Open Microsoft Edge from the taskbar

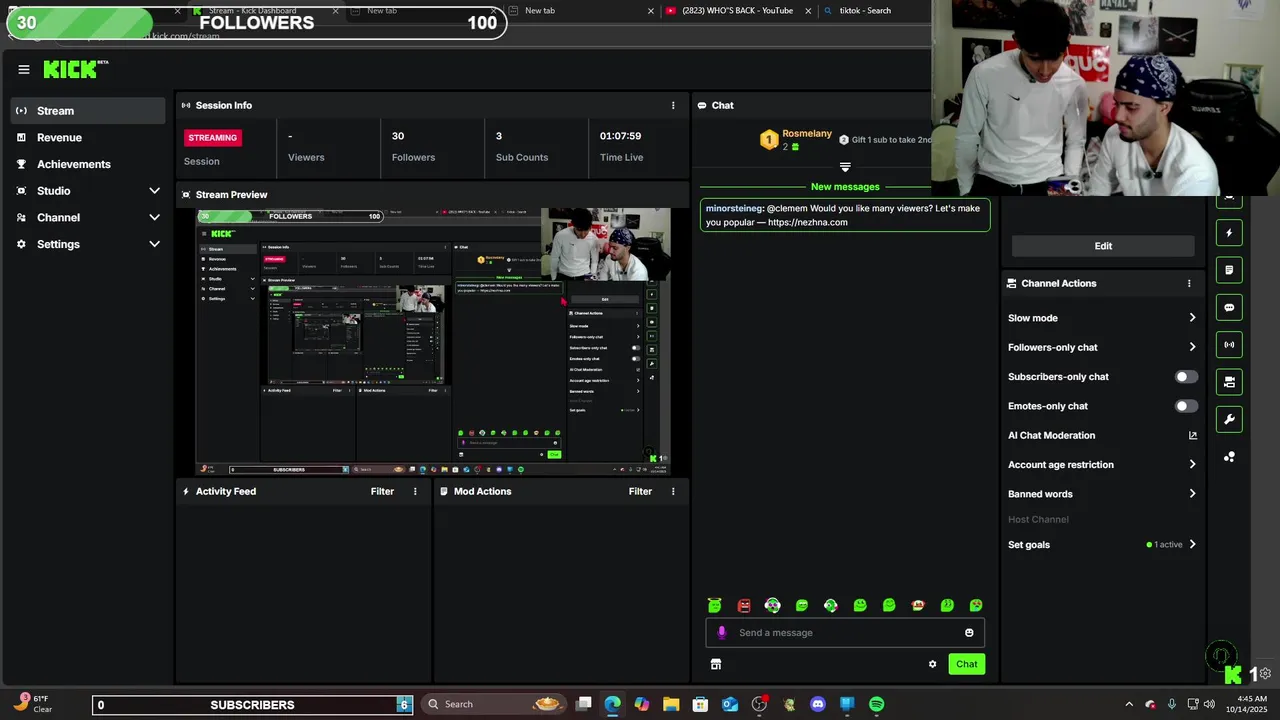tap(612, 704)
